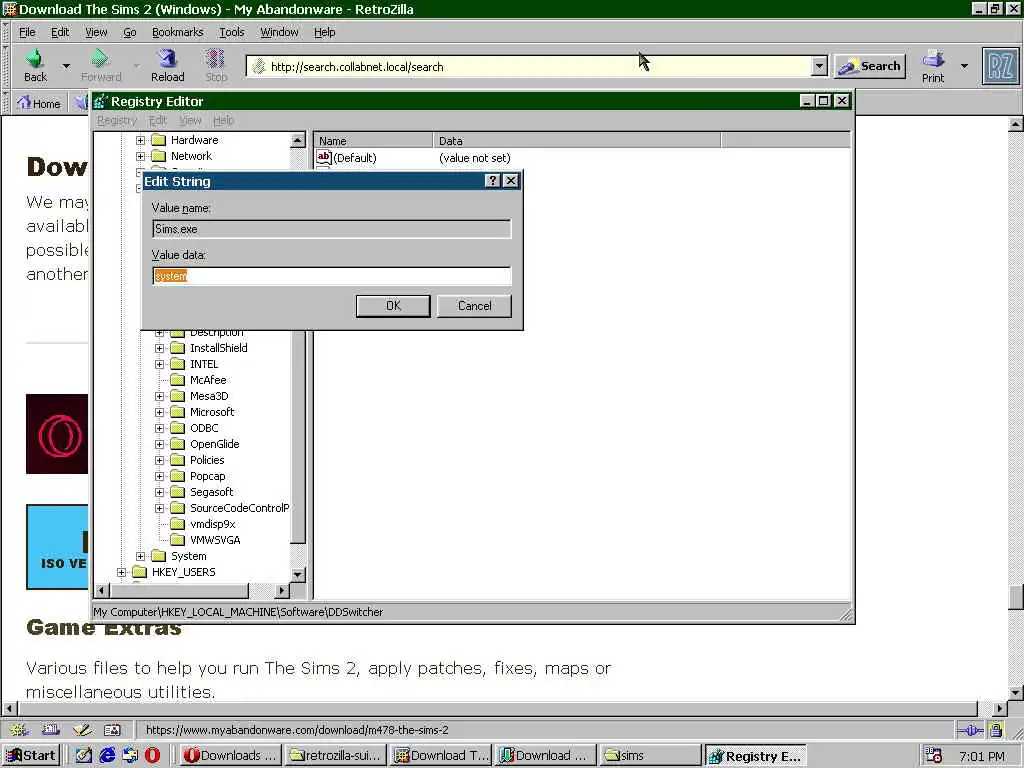Expand the System registry key
Viewport: 1024px width, 768px height.
pyautogui.click(x=140, y=556)
